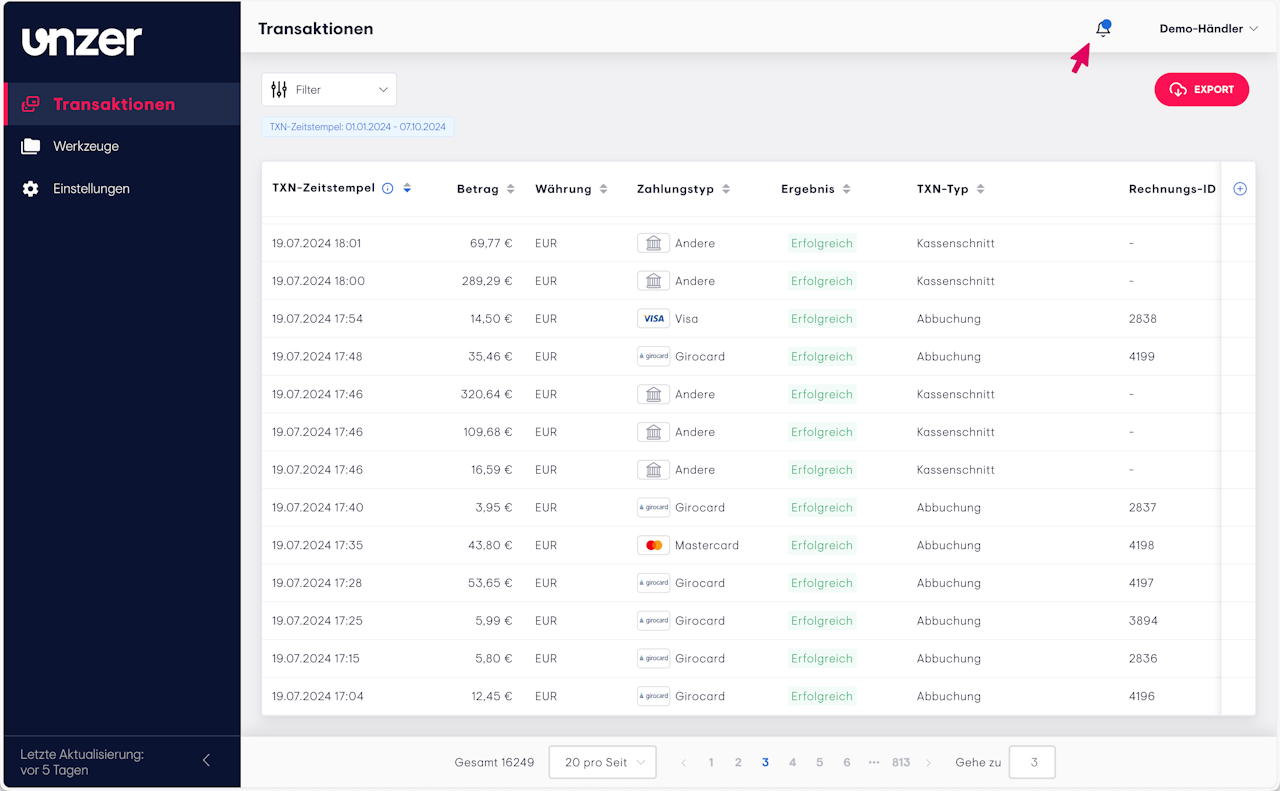Go to Werkzeuge in the sidebar

pos(86,147)
